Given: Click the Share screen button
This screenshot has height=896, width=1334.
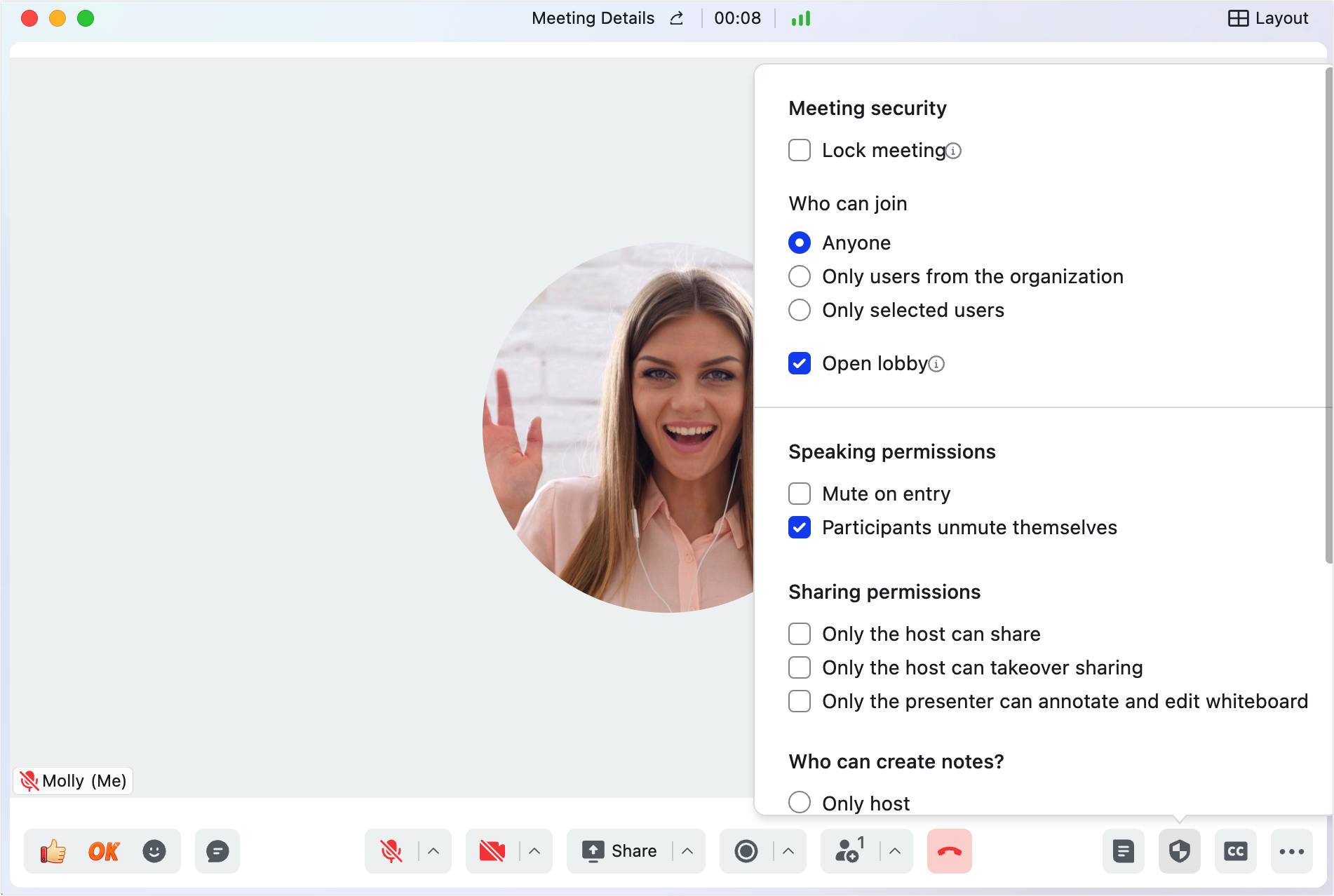Looking at the screenshot, I should [x=620, y=851].
